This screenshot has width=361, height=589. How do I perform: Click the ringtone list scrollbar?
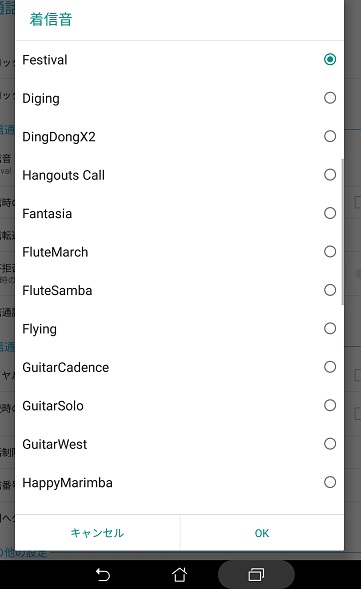(x=342, y=232)
